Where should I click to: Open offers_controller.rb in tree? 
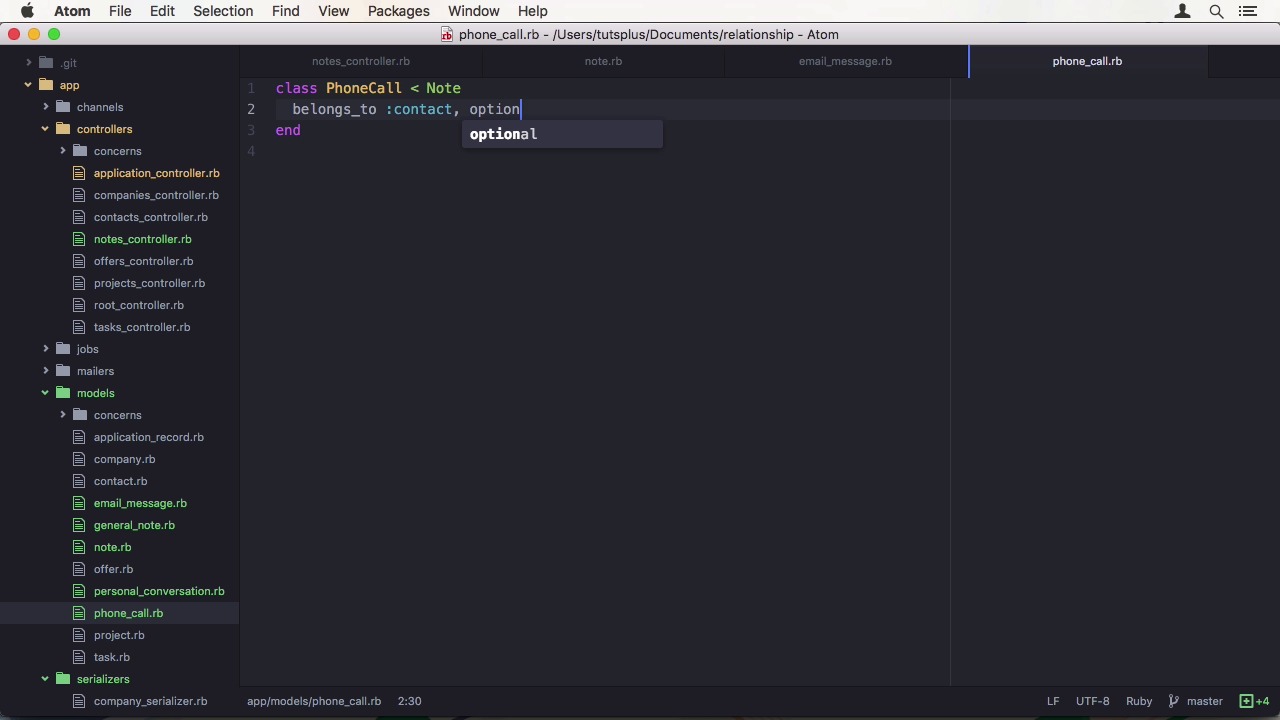(143, 261)
